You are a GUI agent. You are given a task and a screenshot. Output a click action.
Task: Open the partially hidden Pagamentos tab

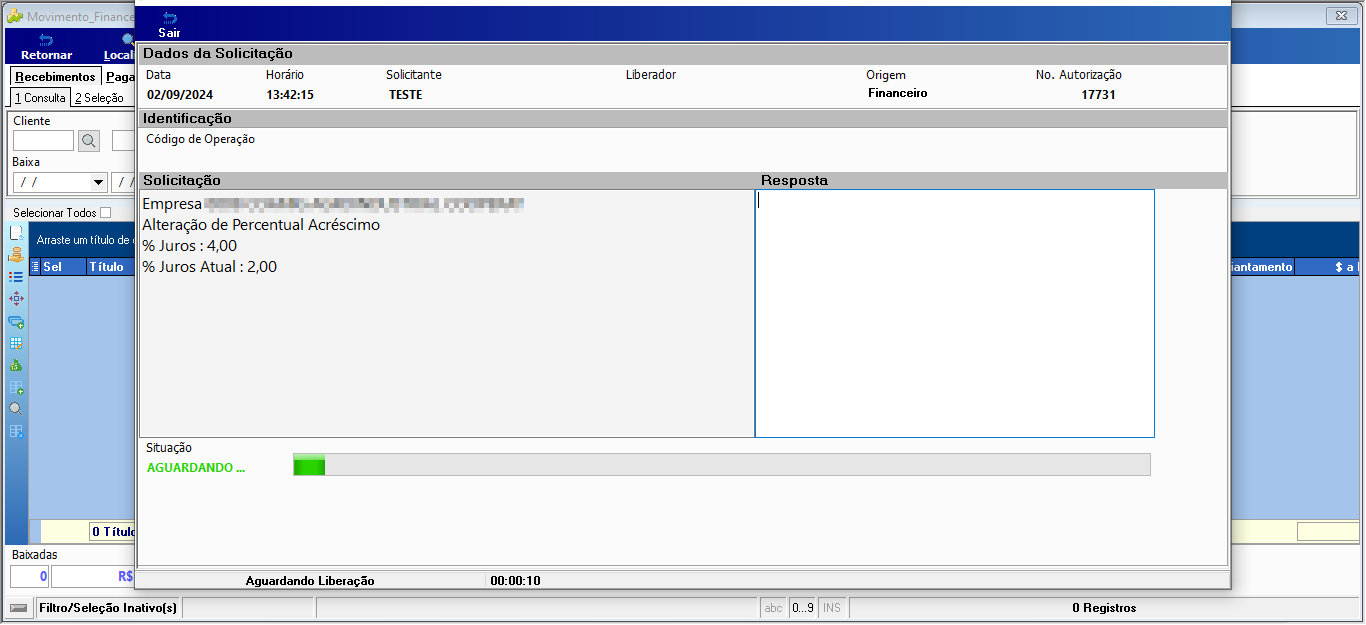click(119, 77)
